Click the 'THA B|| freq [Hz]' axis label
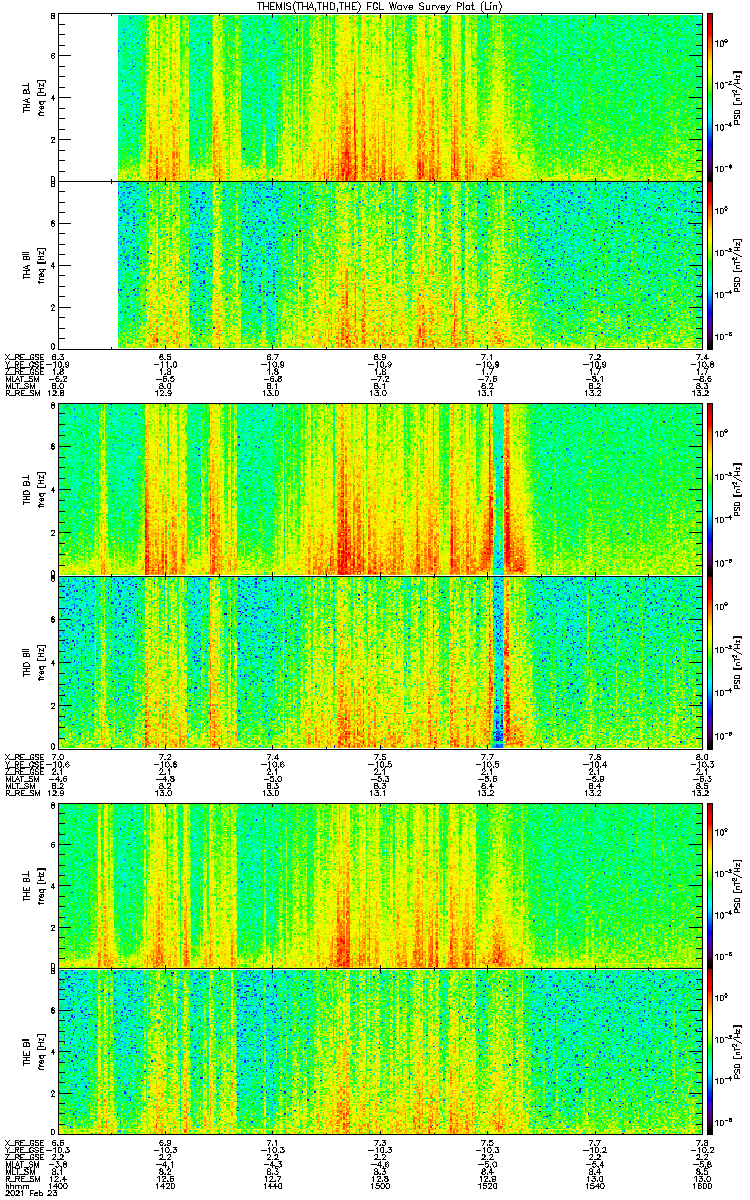The image size is (750, 1200). 34,265
